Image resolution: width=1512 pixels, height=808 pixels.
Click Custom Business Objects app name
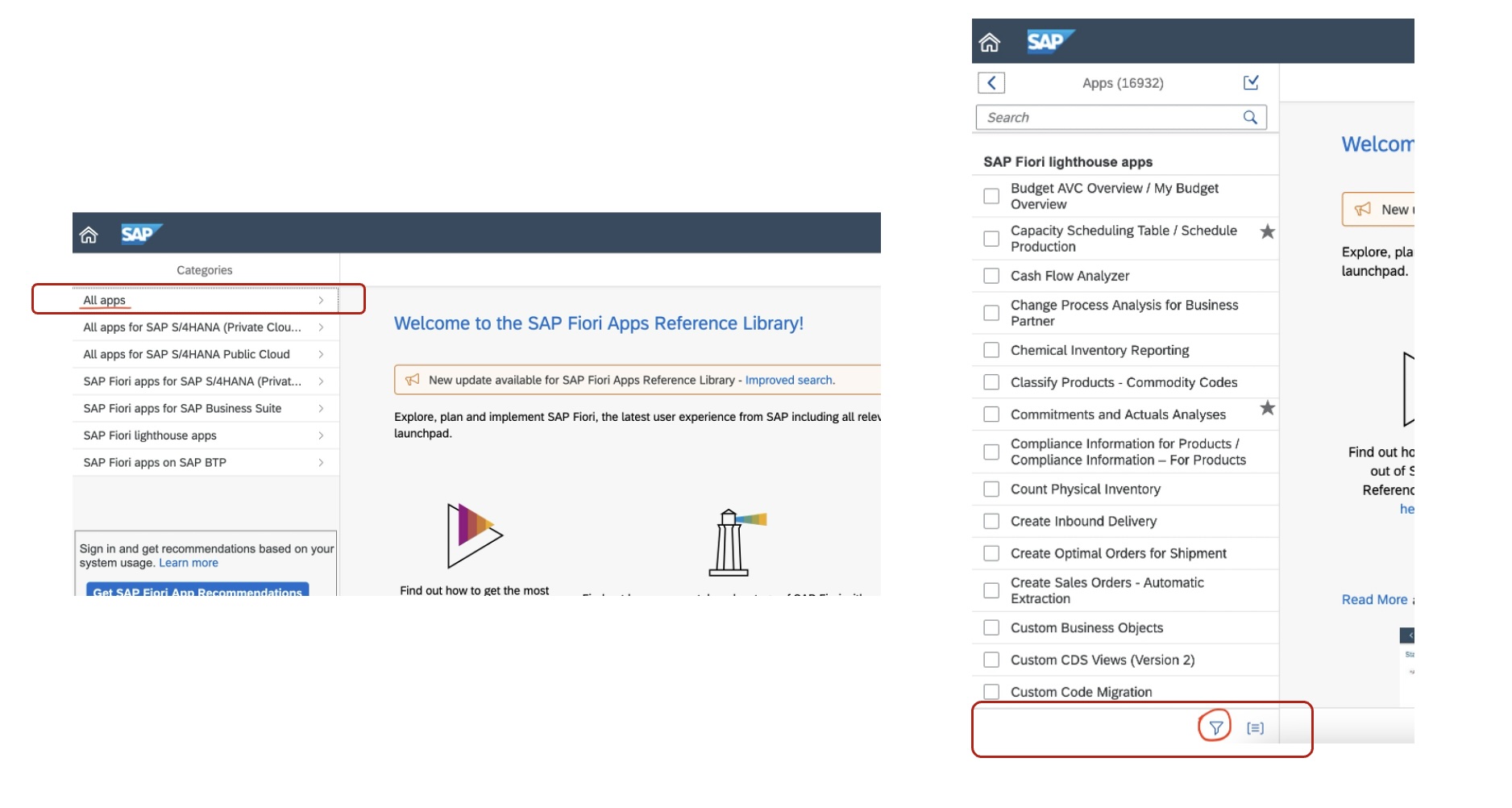[1086, 627]
